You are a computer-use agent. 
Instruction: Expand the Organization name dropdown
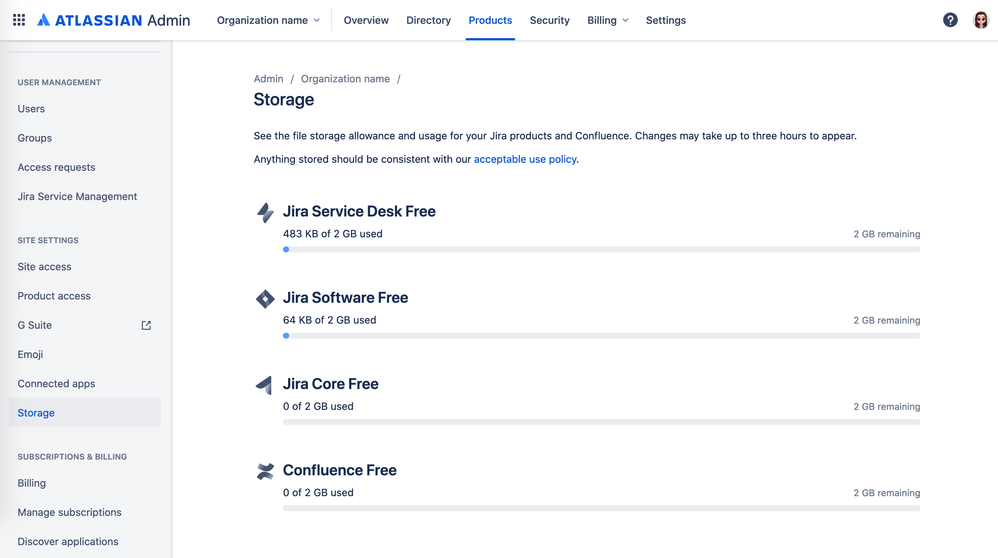268,20
